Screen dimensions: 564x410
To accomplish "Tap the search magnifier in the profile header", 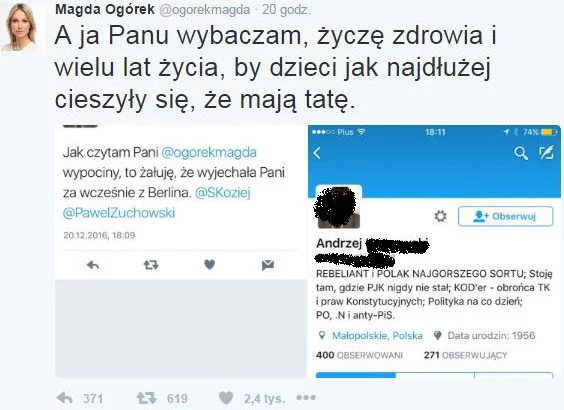I will [x=521, y=153].
